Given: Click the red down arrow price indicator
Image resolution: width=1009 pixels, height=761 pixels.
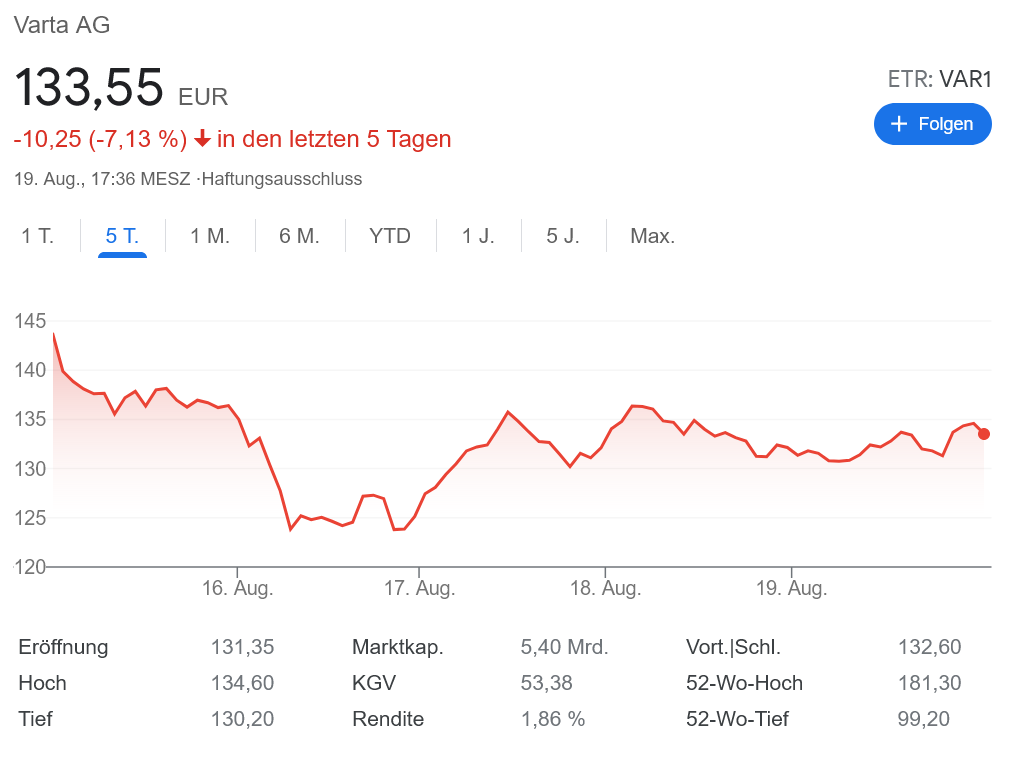Looking at the screenshot, I should 202,139.
